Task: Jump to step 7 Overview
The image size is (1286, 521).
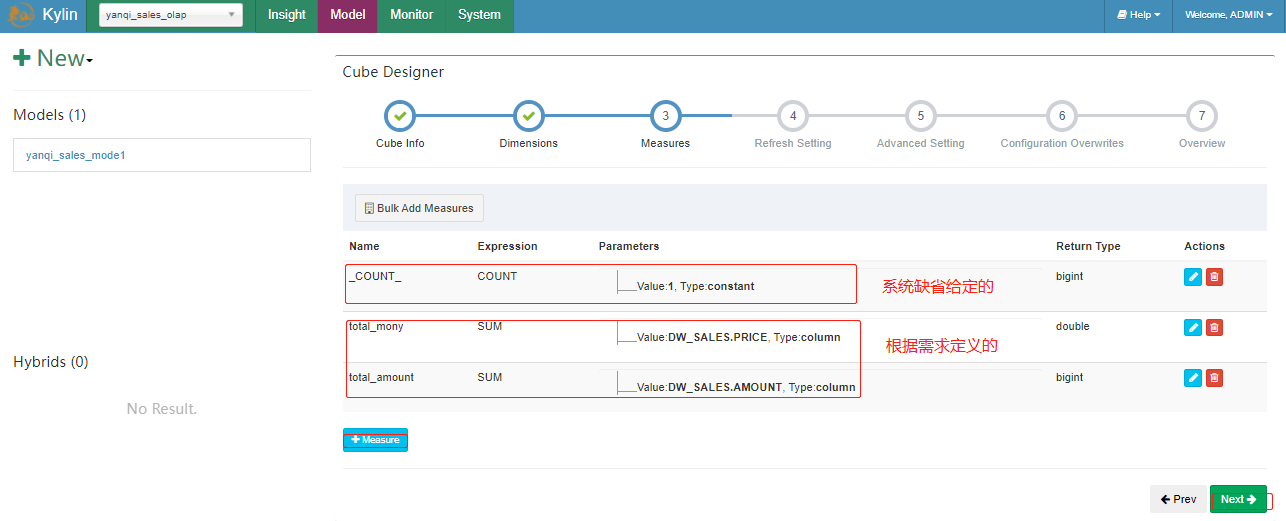Action: (1202, 117)
